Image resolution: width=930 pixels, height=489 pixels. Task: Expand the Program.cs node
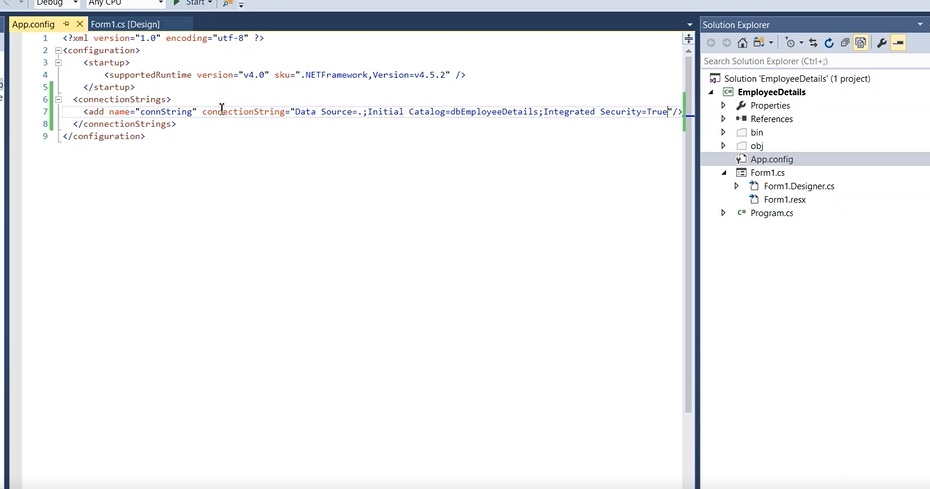point(723,212)
